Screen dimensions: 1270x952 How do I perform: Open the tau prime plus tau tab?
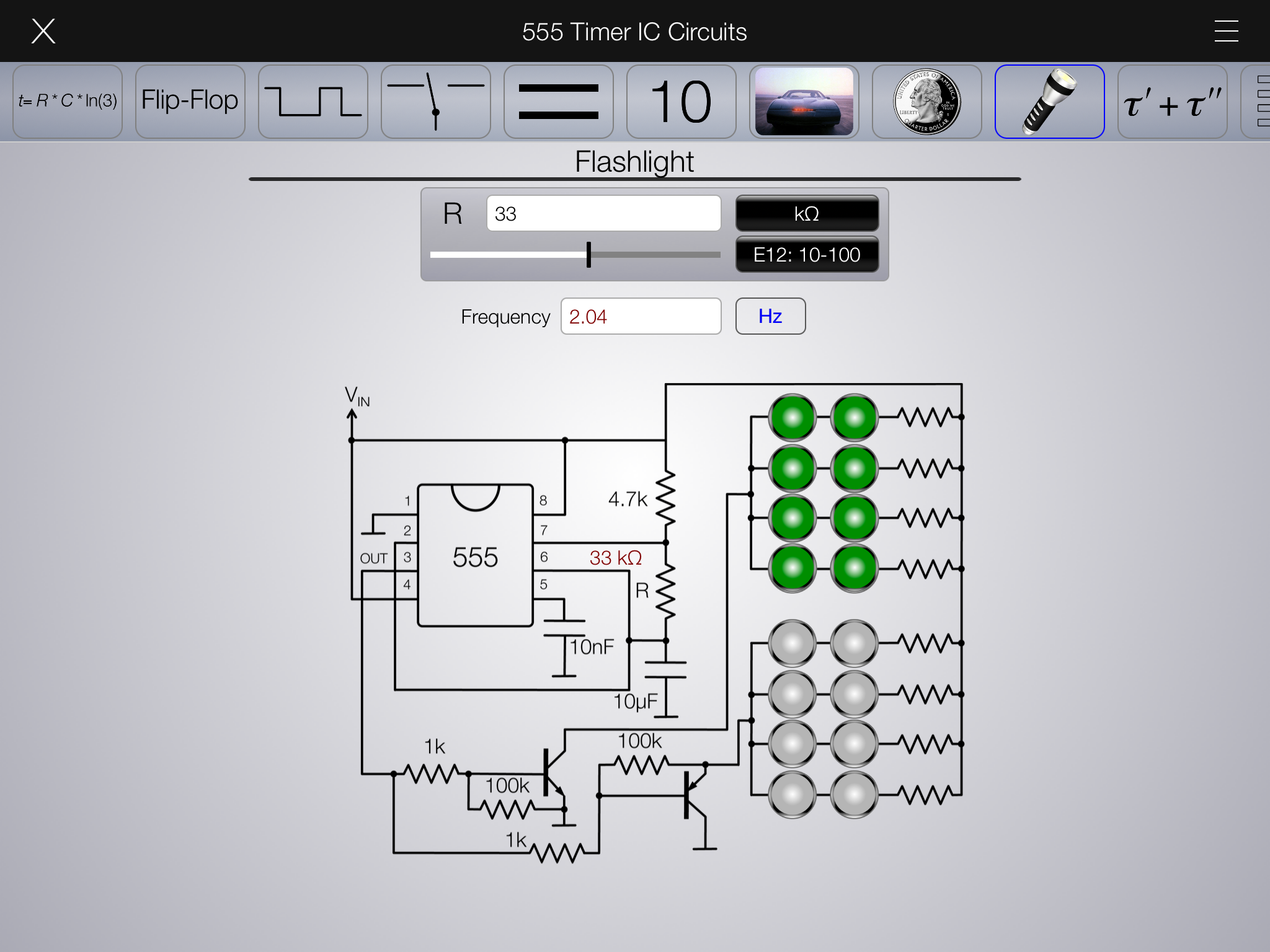1172,102
